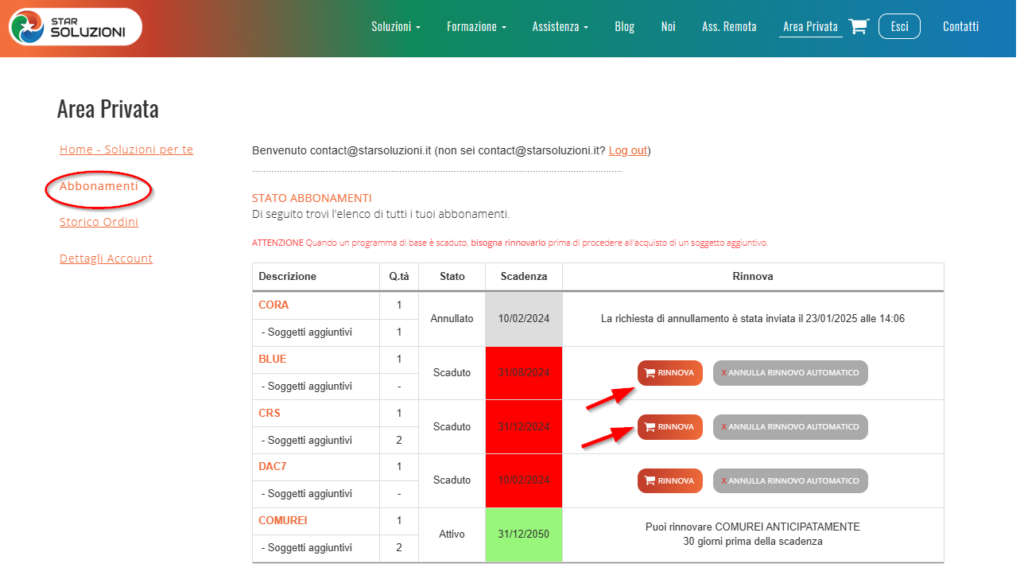This screenshot has width=1024, height=587.
Task: Open the CRS subscription link
Action: pos(269,413)
